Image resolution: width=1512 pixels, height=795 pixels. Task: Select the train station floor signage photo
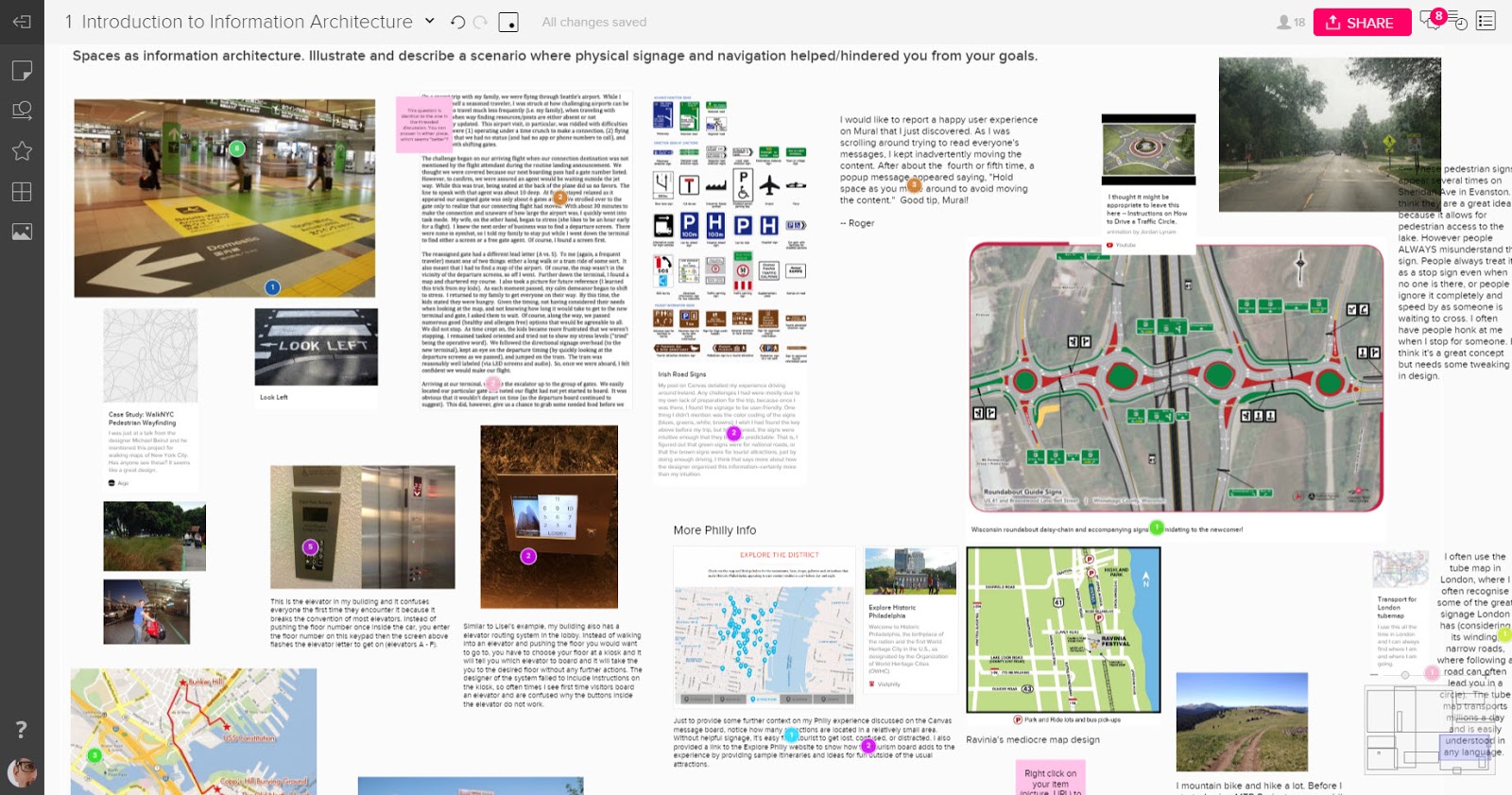224,198
